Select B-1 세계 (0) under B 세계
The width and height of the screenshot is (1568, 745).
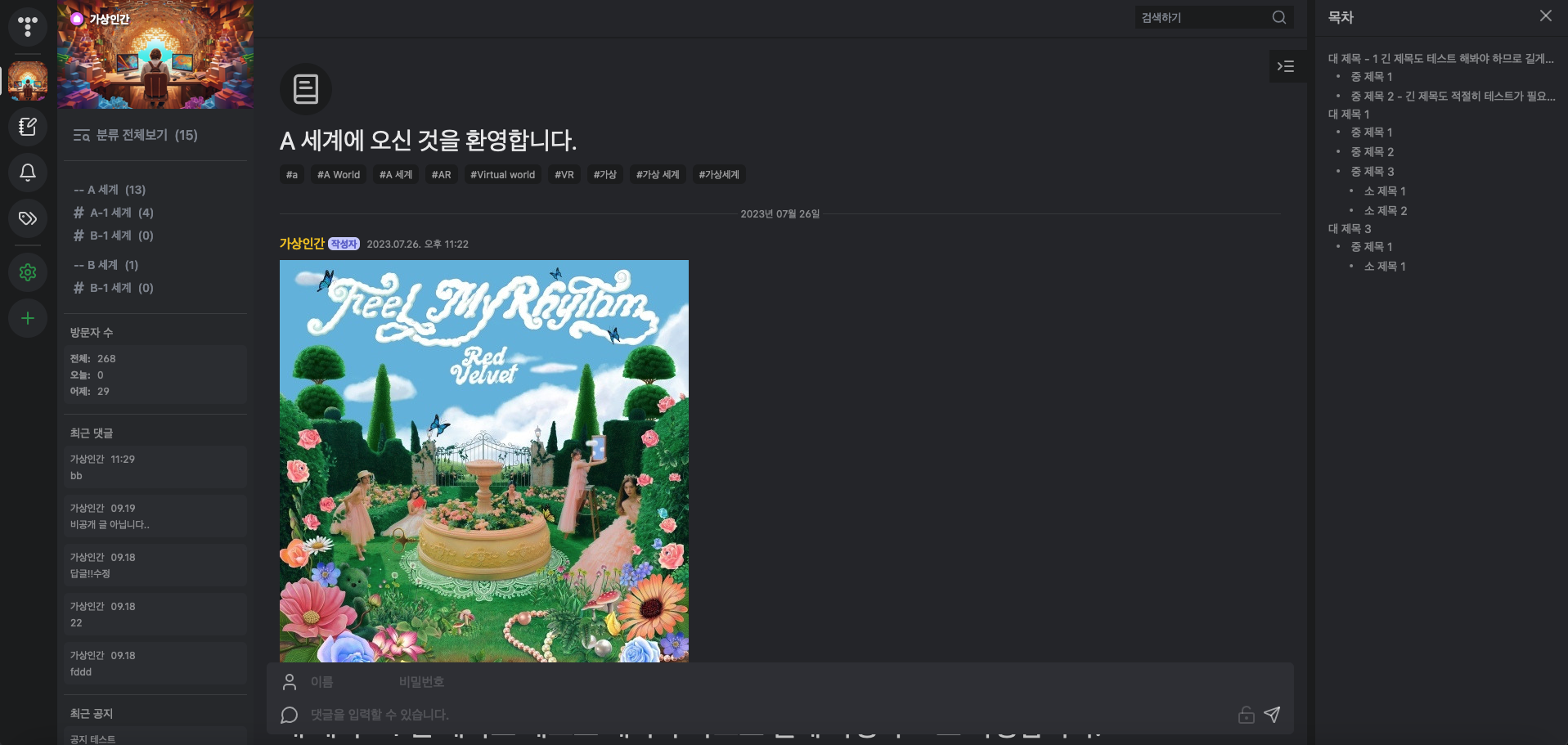pos(114,288)
